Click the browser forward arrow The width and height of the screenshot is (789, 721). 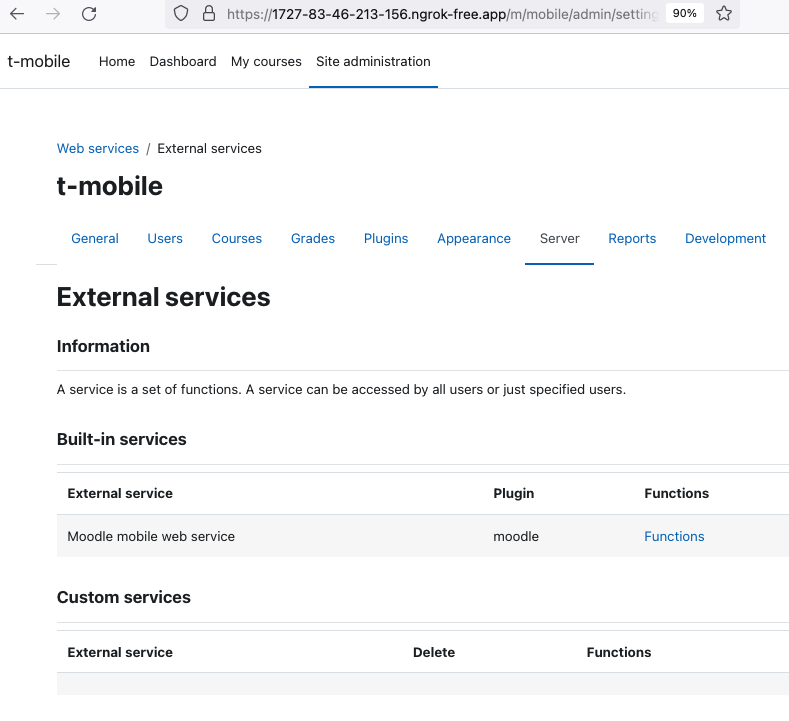(x=53, y=14)
